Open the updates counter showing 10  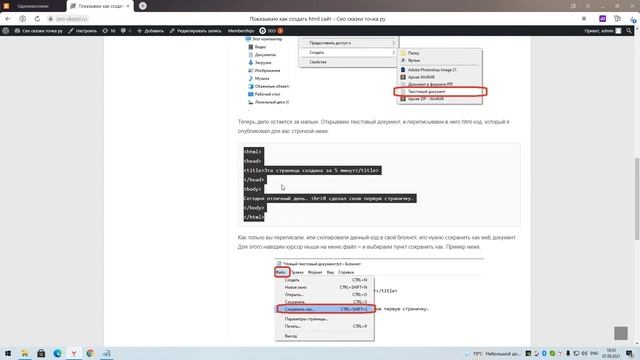(109, 31)
